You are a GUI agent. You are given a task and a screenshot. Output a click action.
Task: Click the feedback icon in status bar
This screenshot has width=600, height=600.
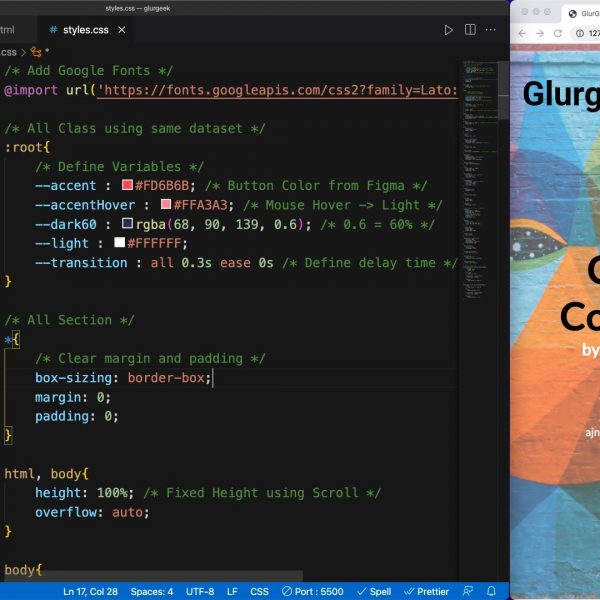468,591
